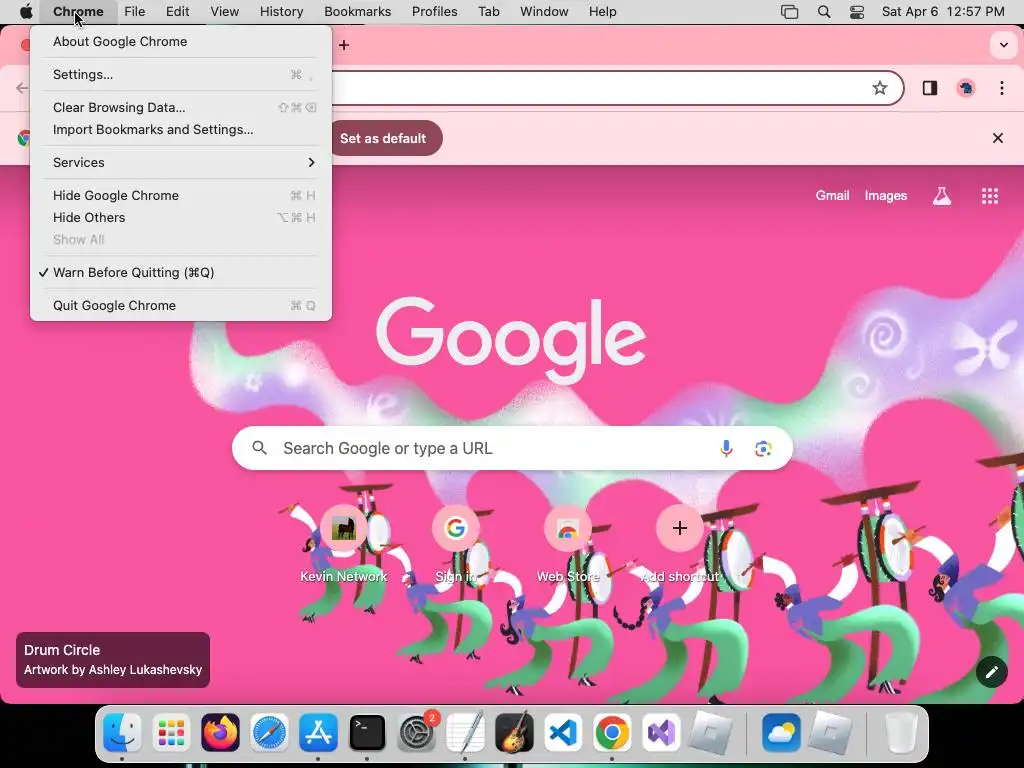Screen dimensions: 1024x768
Task: Open Finder from the Dock
Action: (x=122, y=732)
